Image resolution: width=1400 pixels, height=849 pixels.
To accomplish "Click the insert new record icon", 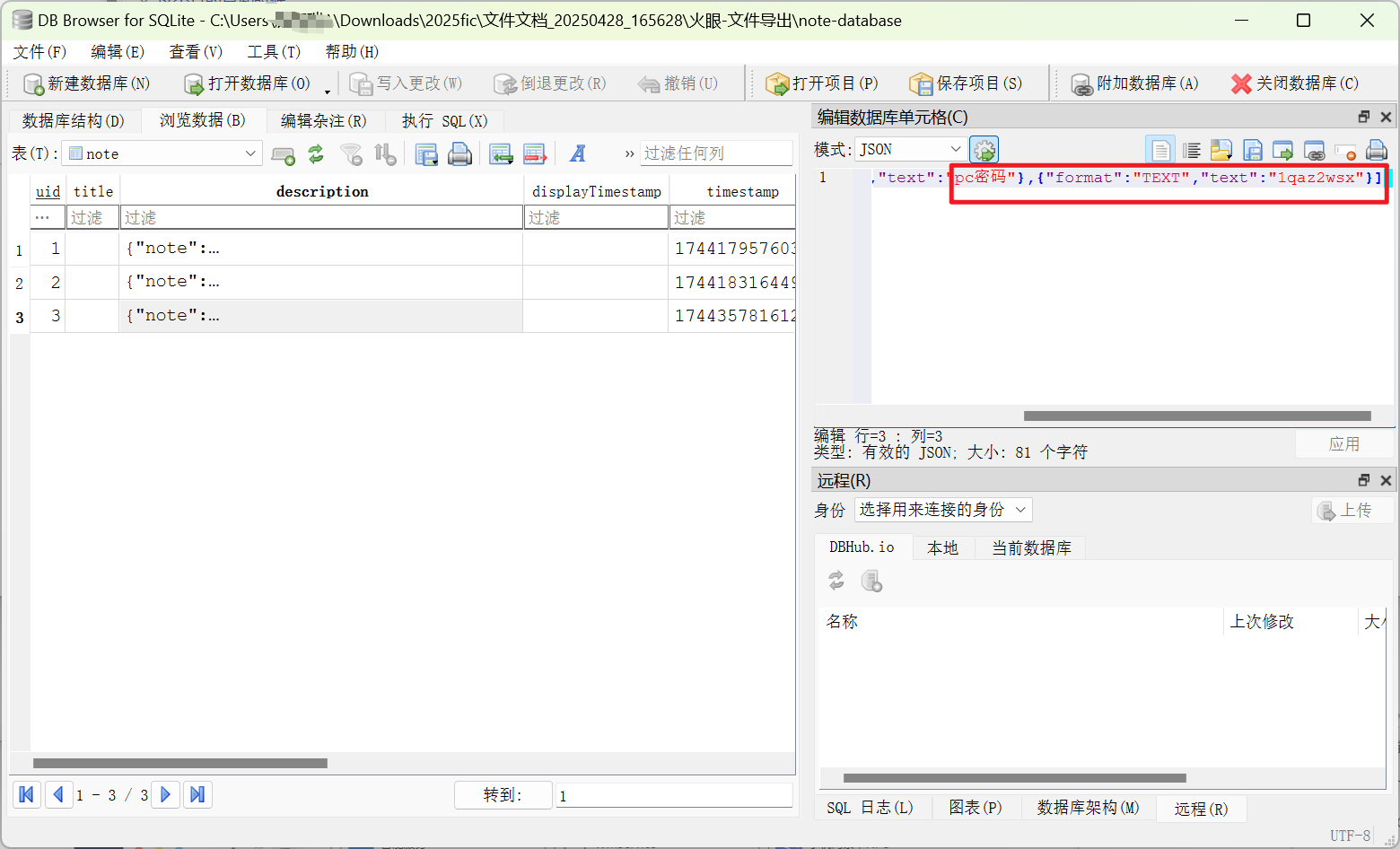I will (500, 154).
